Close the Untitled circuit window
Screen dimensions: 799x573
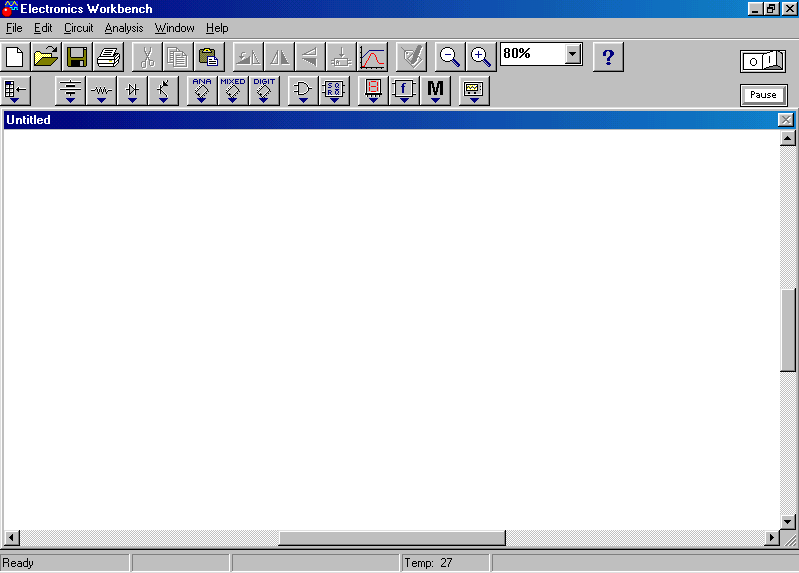pyautogui.click(x=786, y=120)
